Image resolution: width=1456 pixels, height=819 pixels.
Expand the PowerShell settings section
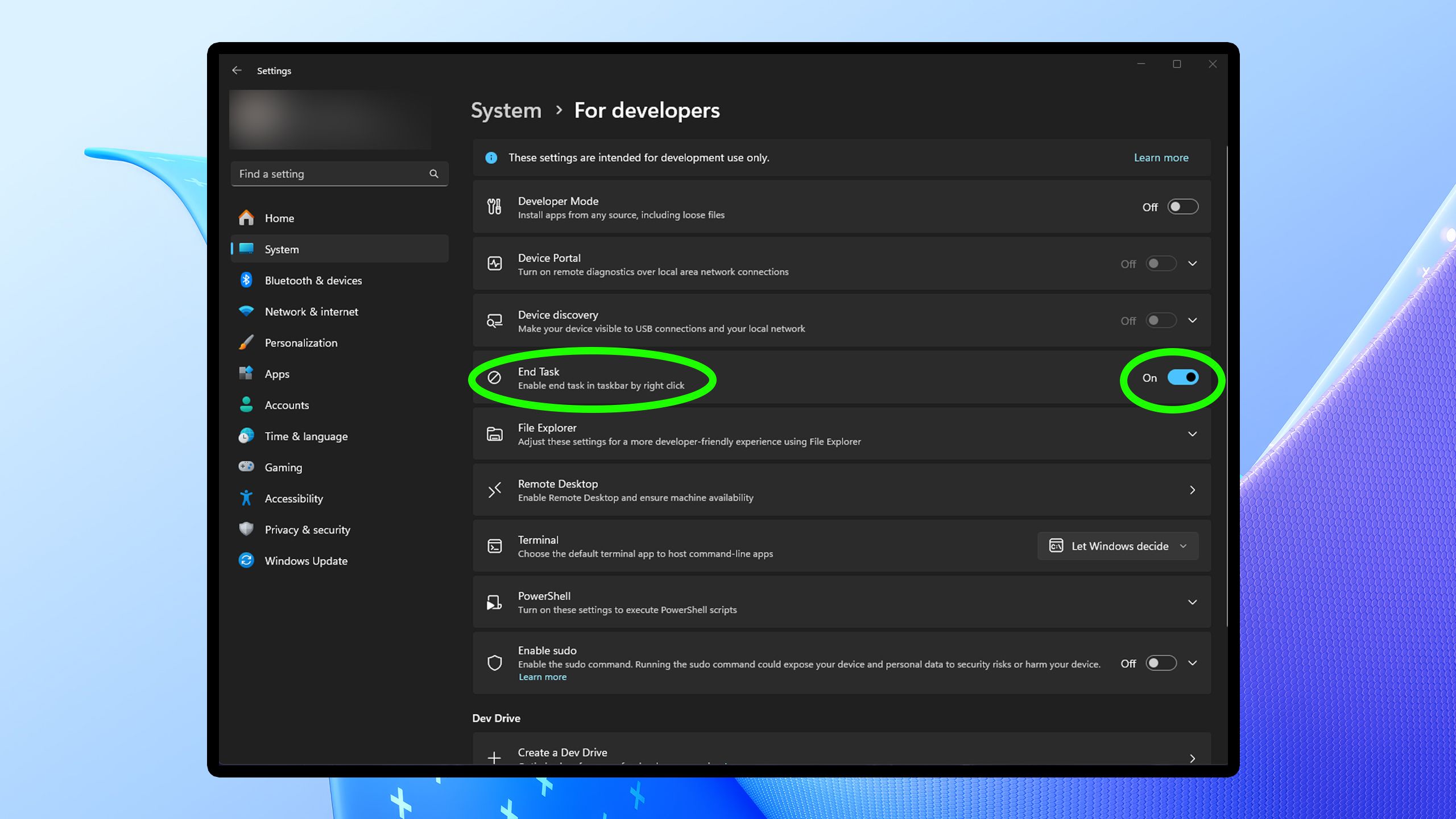click(1192, 602)
